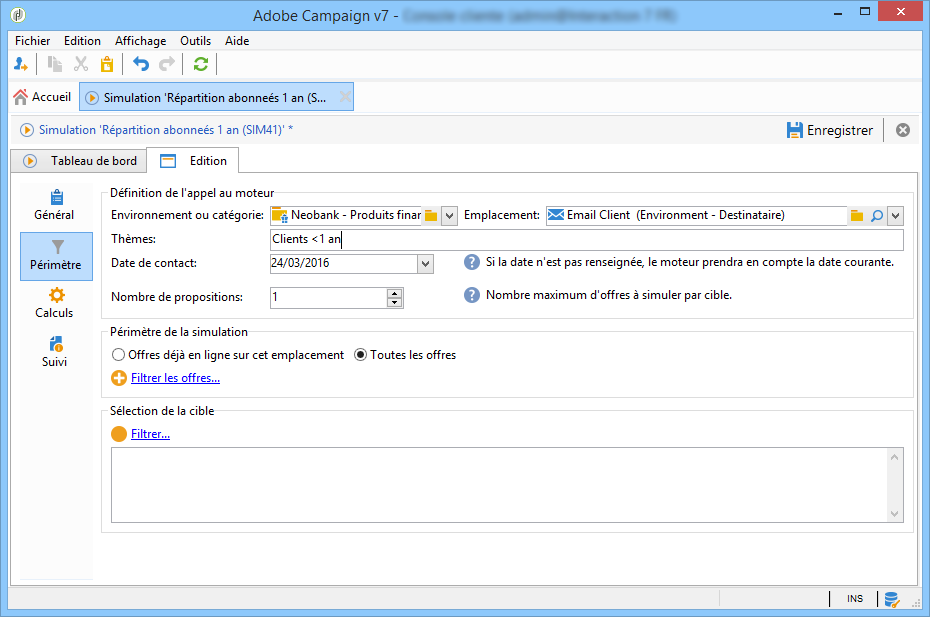Click the connect user toolbar icon
Screen dimensions: 938x630
pos(21,64)
